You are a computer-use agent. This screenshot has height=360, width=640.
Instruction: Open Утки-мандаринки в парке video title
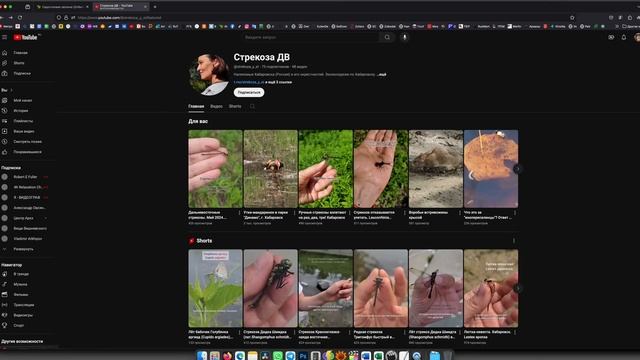(x=266, y=215)
